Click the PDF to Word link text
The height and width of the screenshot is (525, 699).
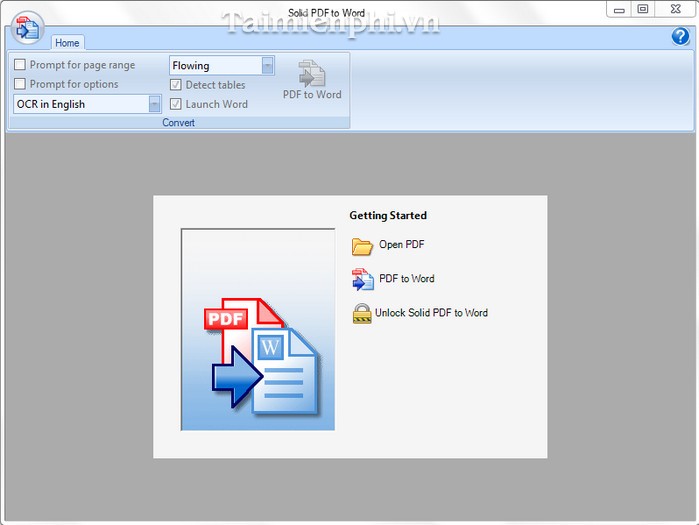coord(407,279)
